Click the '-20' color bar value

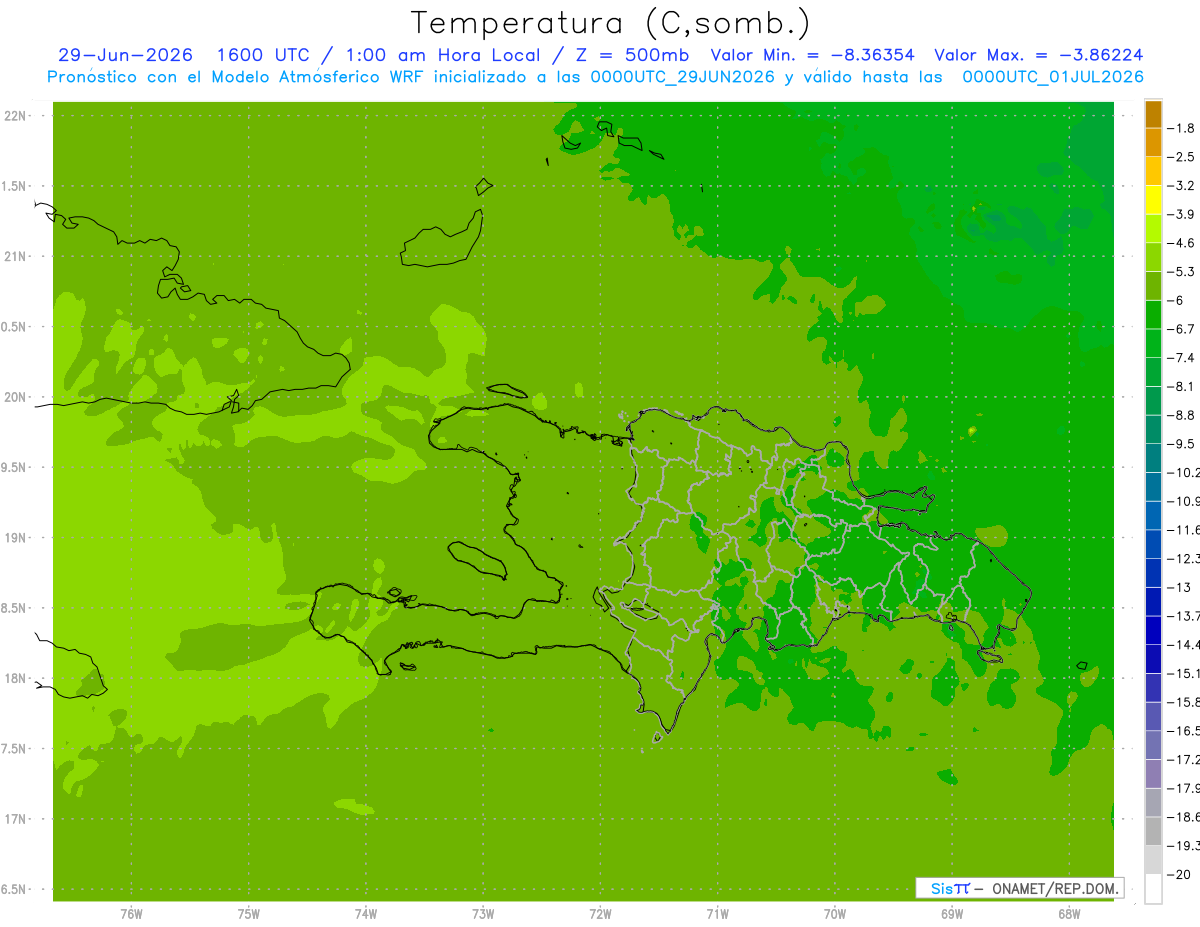pyautogui.click(x=1179, y=874)
